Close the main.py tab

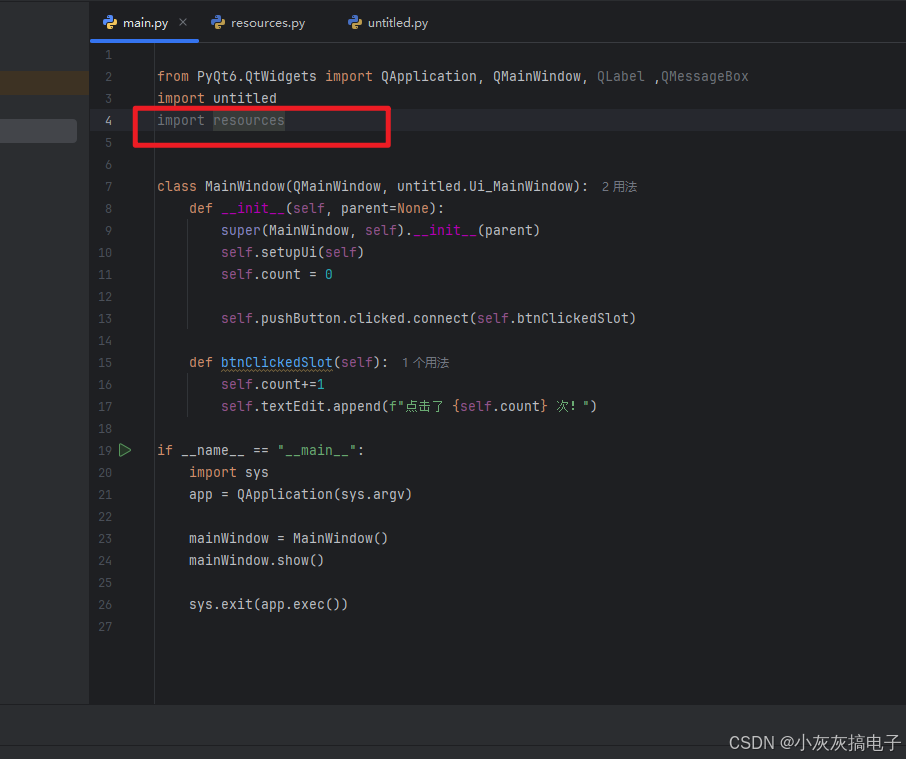click(x=182, y=22)
